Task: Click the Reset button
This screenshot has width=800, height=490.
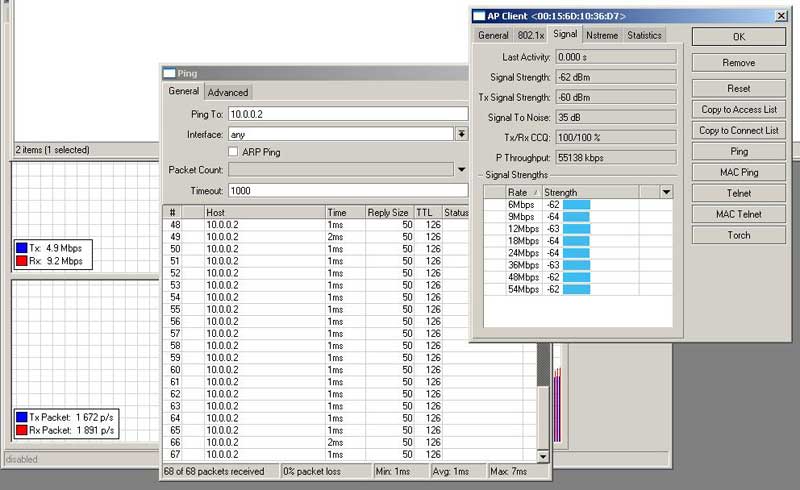Action: click(x=739, y=88)
